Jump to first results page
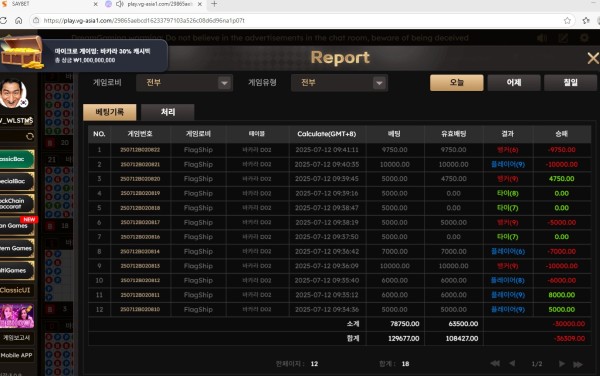The width and height of the screenshot is (600, 376). [495, 363]
